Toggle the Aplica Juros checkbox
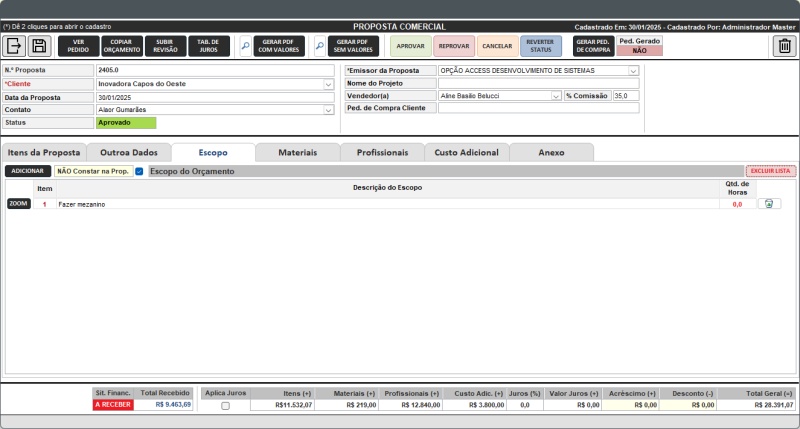 [x=225, y=405]
